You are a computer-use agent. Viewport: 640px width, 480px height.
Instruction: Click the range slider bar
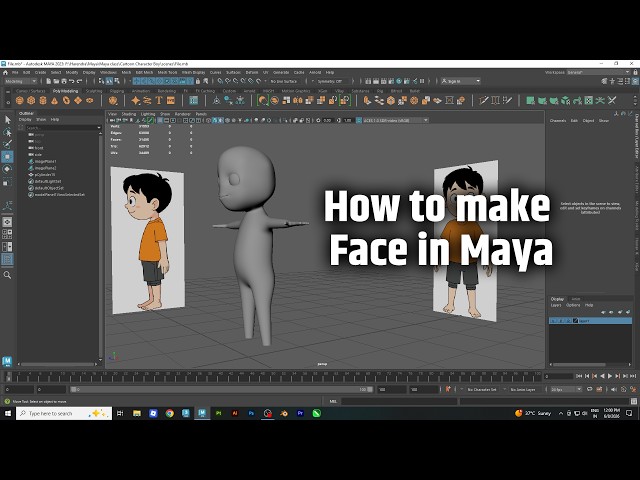pos(222,389)
